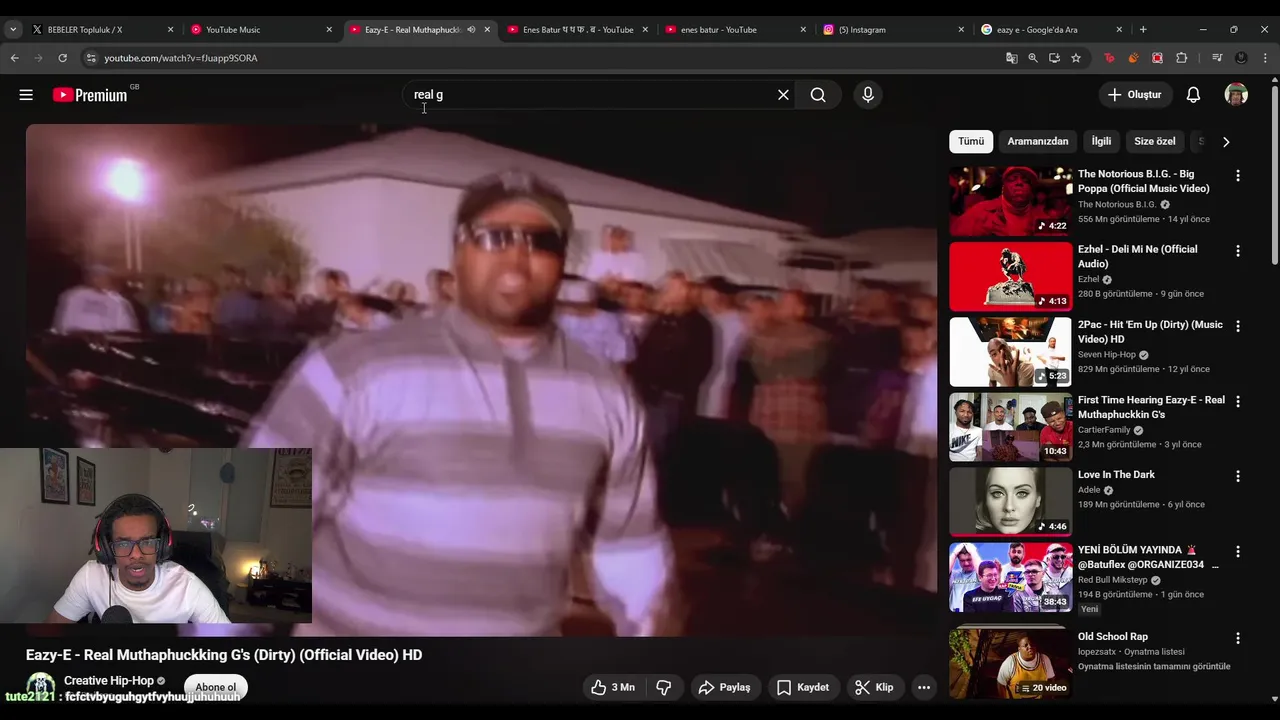Open notifications bell
Screen dimensions: 1280x720
click(1193, 95)
